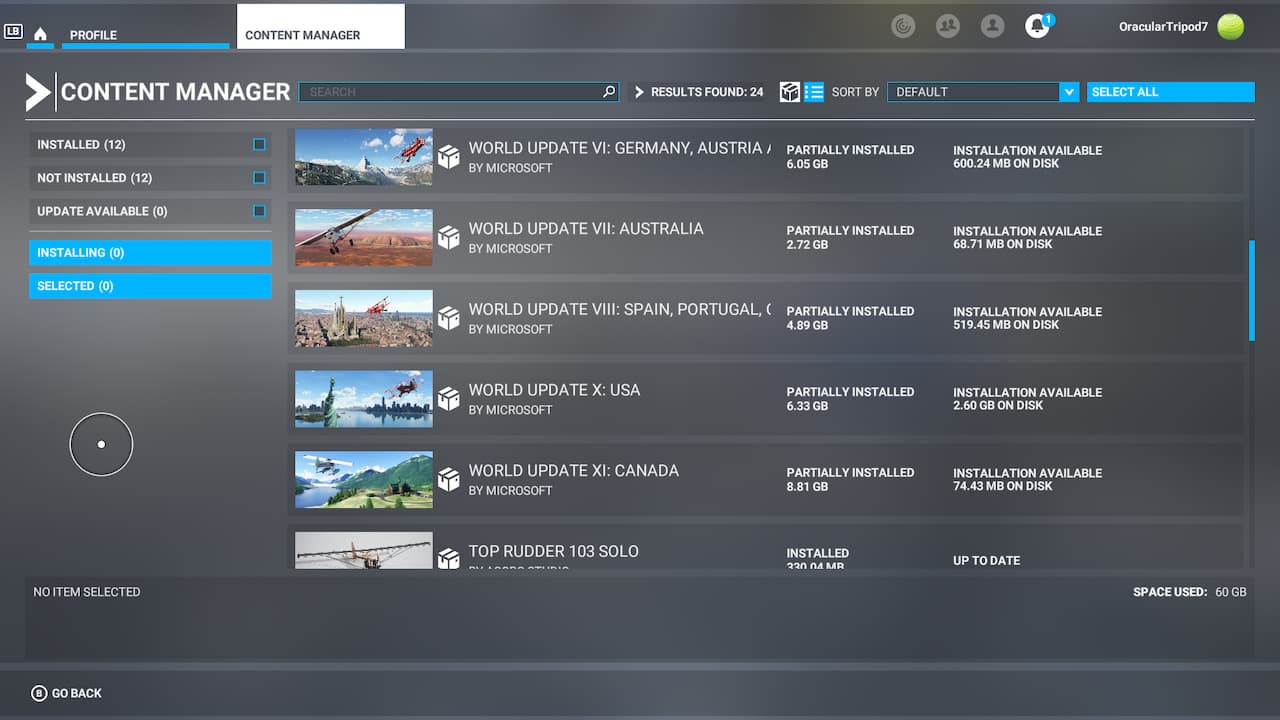Select World Update VI: Germany, Austria title
Image resolution: width=1280 pixels, height=720 pixels.
(620, 148)
